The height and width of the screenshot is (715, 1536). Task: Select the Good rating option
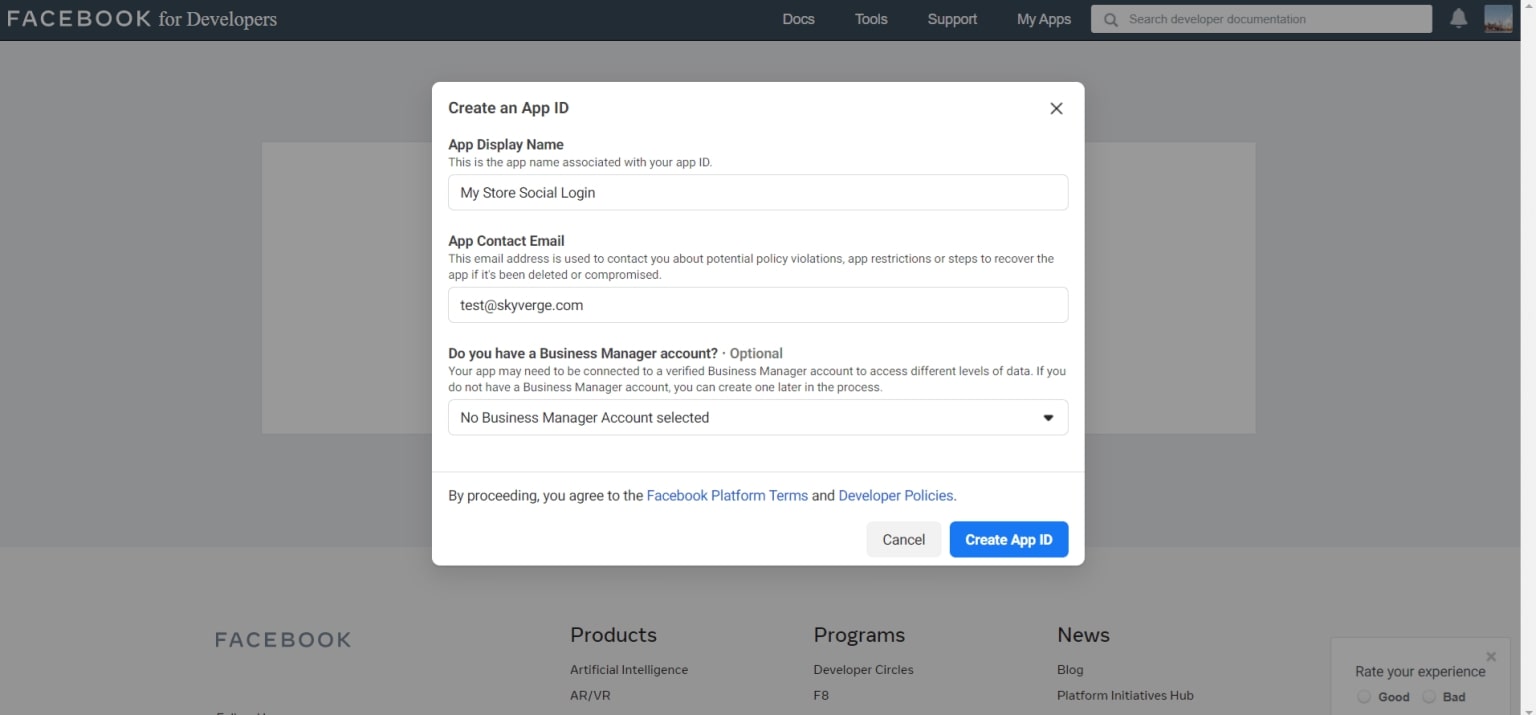pyautogui.click(x=1364, y=697)
